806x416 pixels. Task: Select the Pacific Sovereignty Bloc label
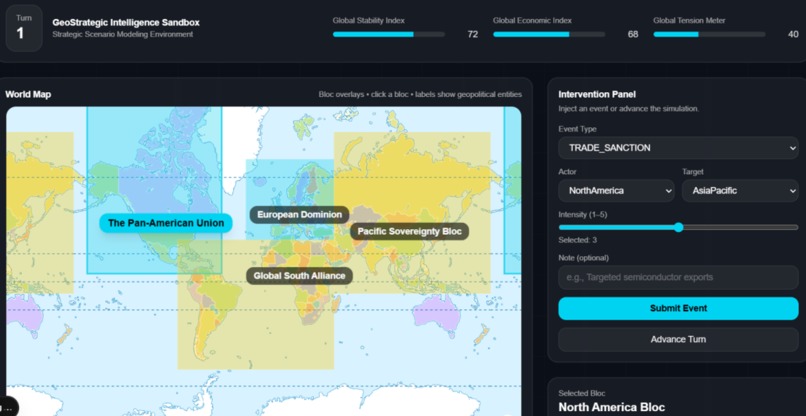[x=409, y=231]
